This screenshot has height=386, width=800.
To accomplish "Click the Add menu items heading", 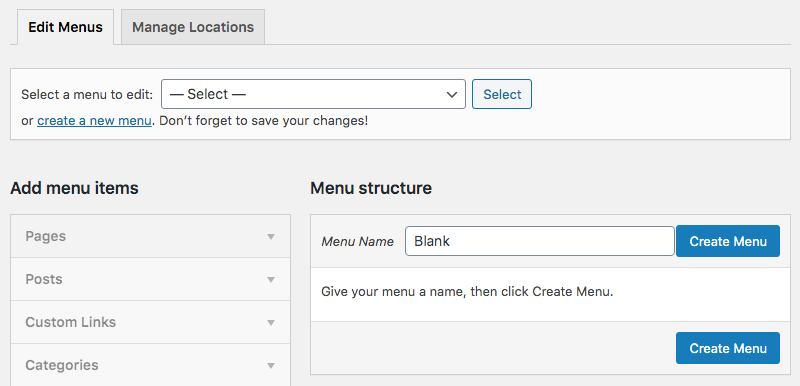I will click(x=74, y=188).
